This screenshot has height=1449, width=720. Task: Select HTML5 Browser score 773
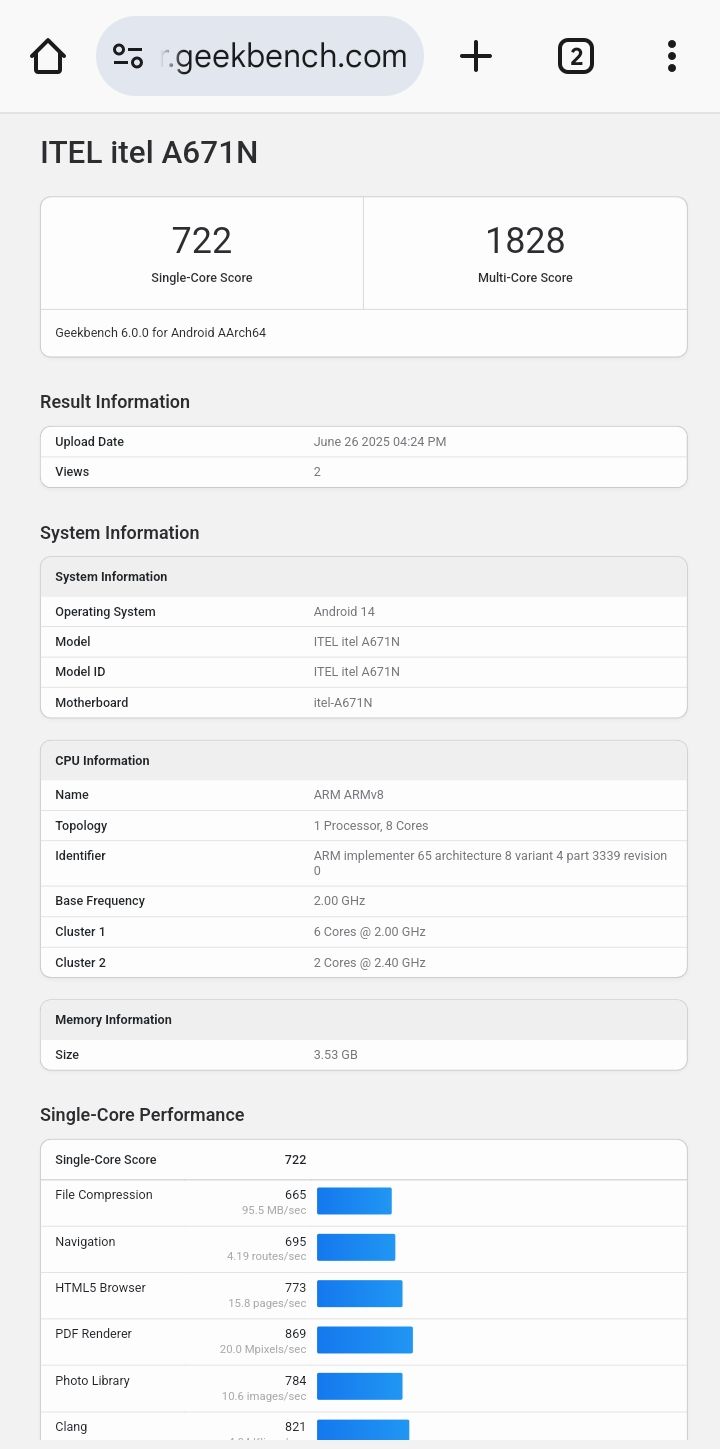[295, 1288]
